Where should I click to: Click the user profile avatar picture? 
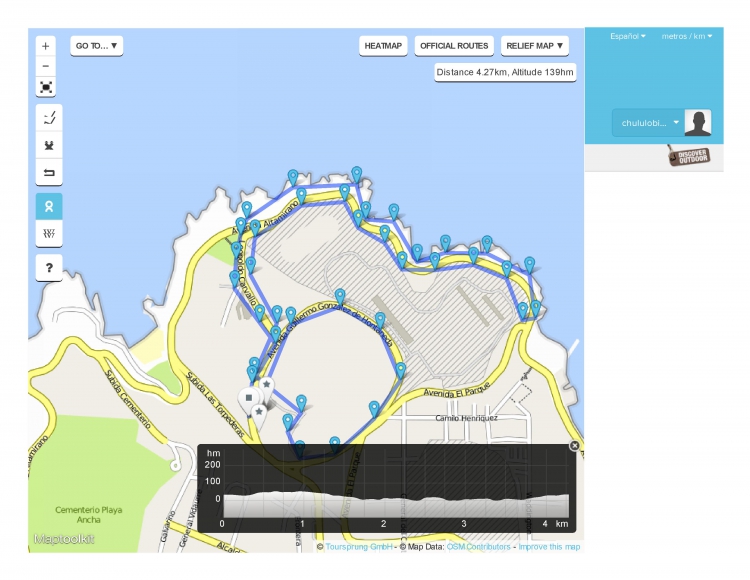[x=698, y=123]
